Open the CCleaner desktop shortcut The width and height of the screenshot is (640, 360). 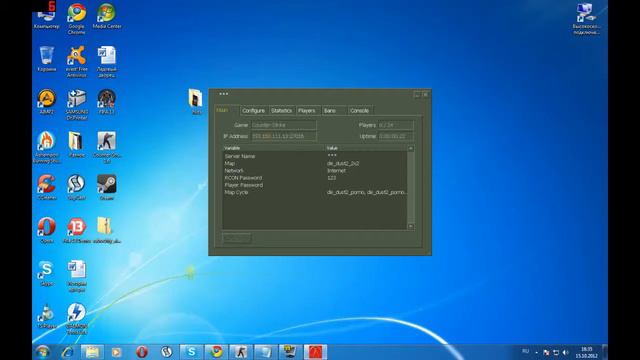47,187
